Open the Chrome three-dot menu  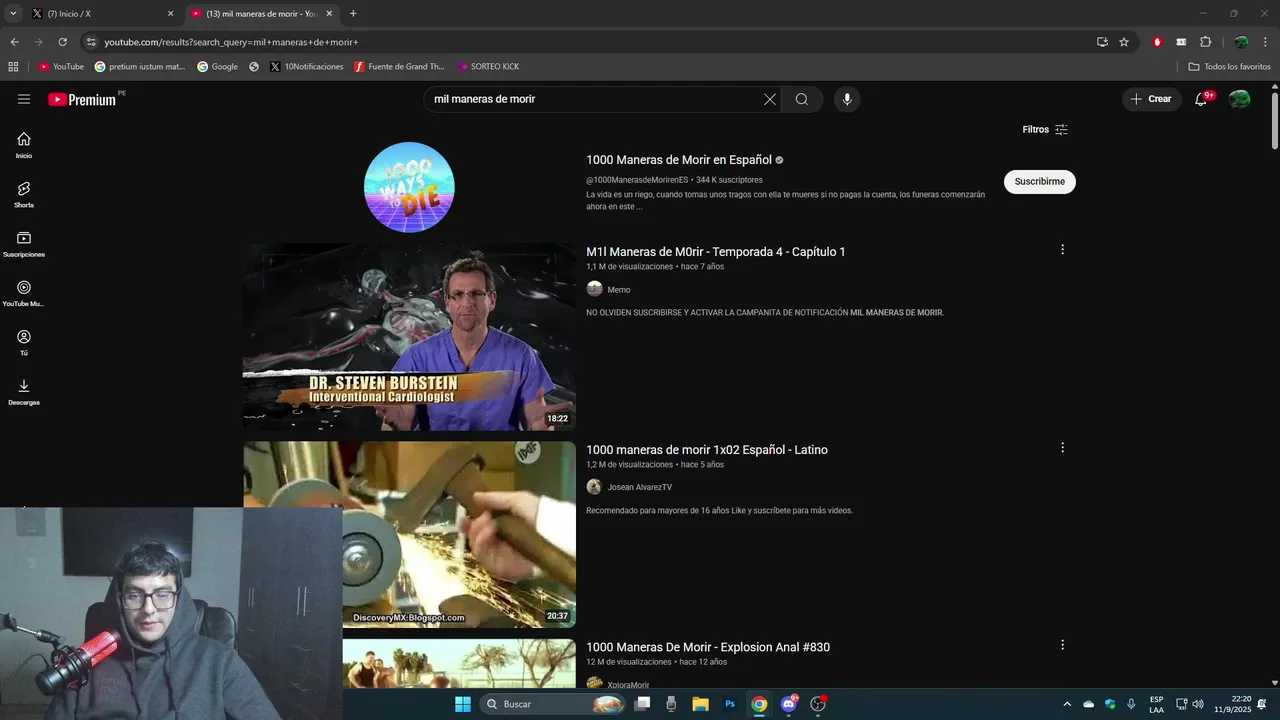(1265, 42)
